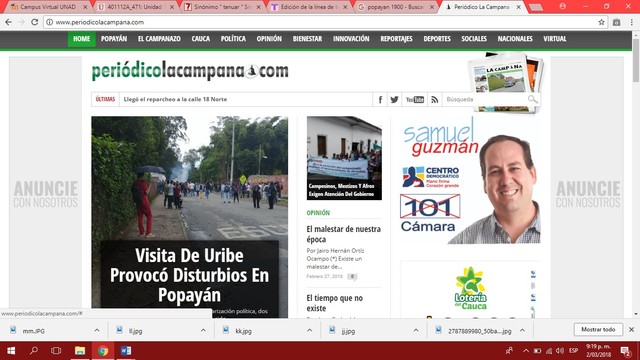Viewport: 640px width, 360px height.
Task: Open article Visita De Uribe Provocó Disturbios
Action: click(x=189, y=275)
